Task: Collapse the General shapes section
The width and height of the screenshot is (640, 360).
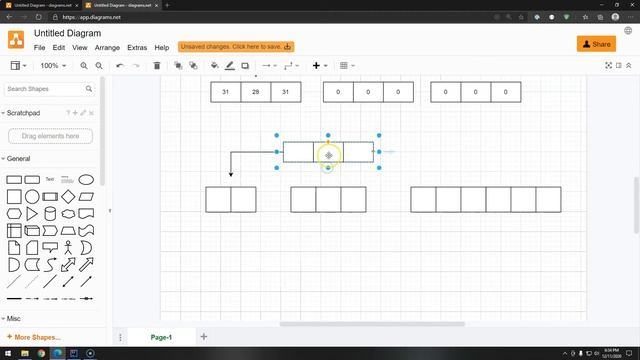Action: pyautogui.click(x=16, y=158)
